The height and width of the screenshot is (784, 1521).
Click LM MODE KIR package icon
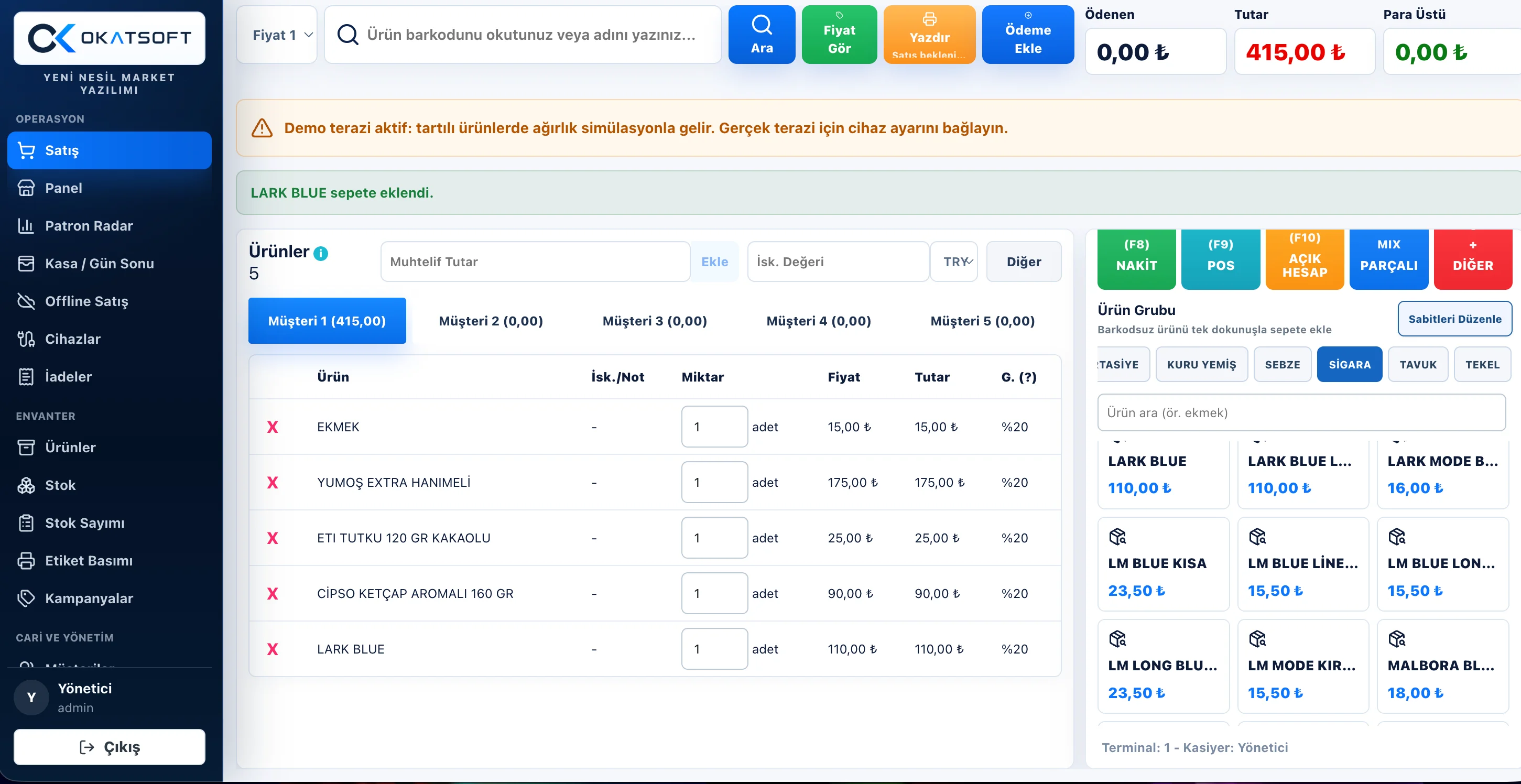tap(1257, 638)
